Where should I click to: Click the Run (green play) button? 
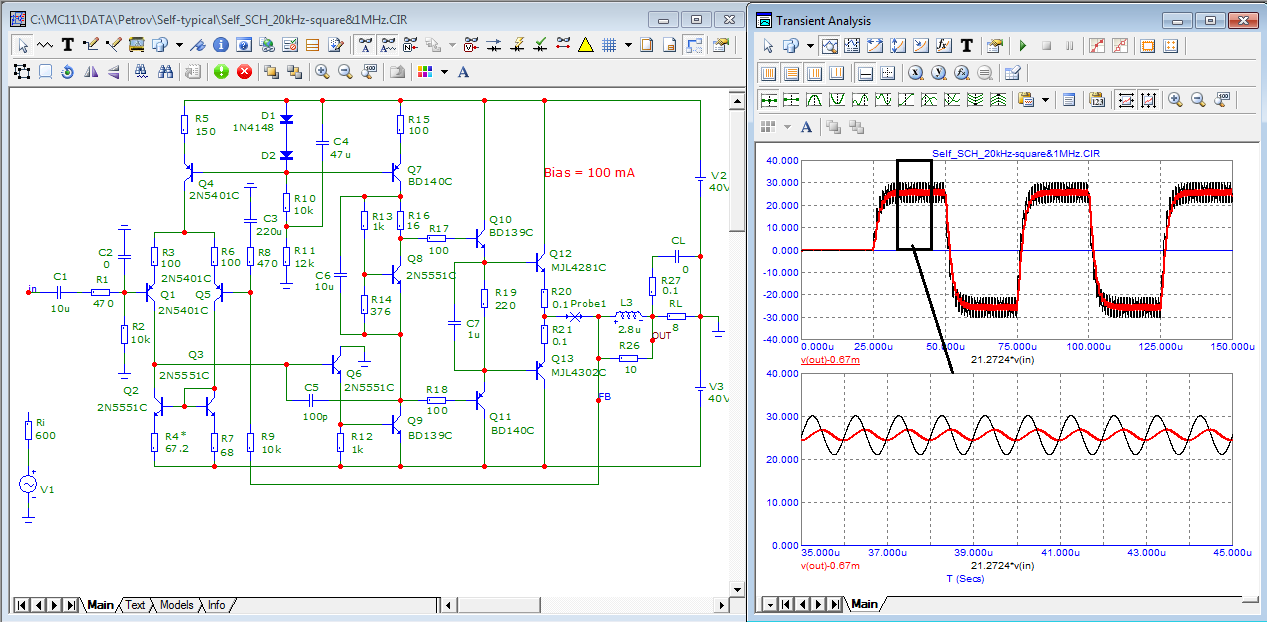coord(1022,45)
